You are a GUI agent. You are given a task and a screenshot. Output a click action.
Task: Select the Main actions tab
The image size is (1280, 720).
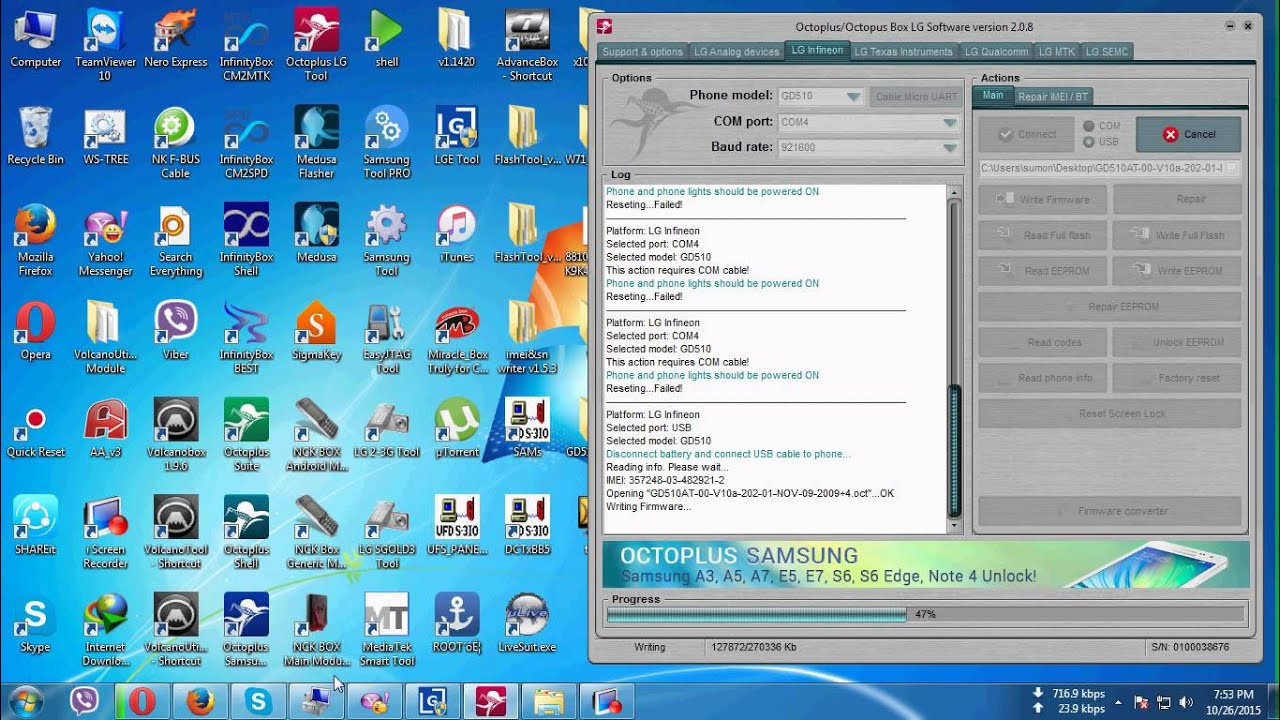pyautogui.click(x=993, y=96)
